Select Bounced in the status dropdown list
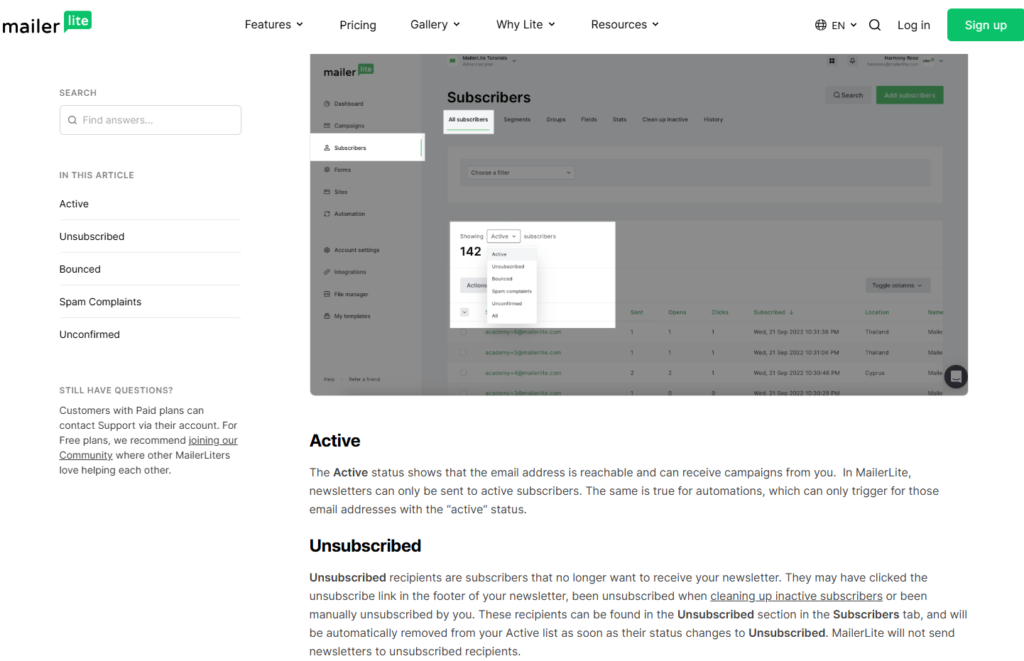 (x=502, y=279)
